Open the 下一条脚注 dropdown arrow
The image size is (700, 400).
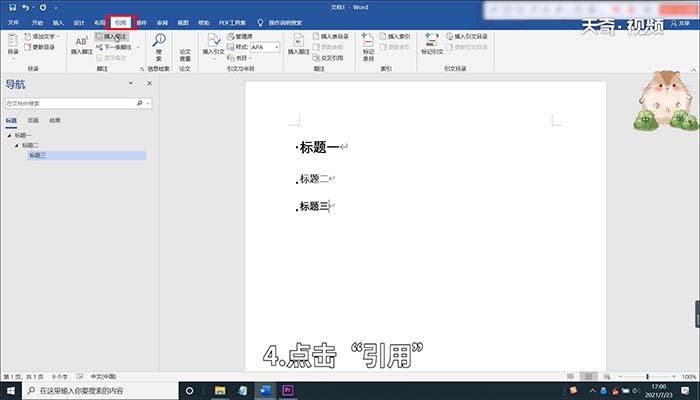click(138, 47)
